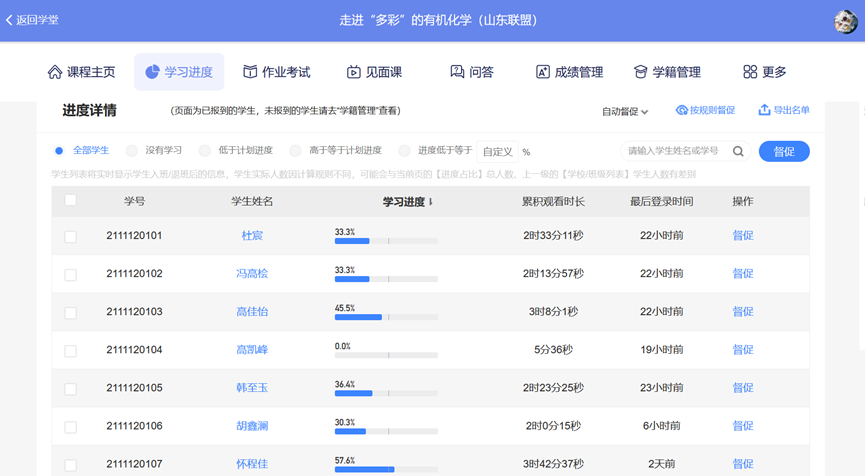This screenshot has width=865, height=476.
Task: Switch to the 作业考试 tab
Action: (x=276, y=72)
